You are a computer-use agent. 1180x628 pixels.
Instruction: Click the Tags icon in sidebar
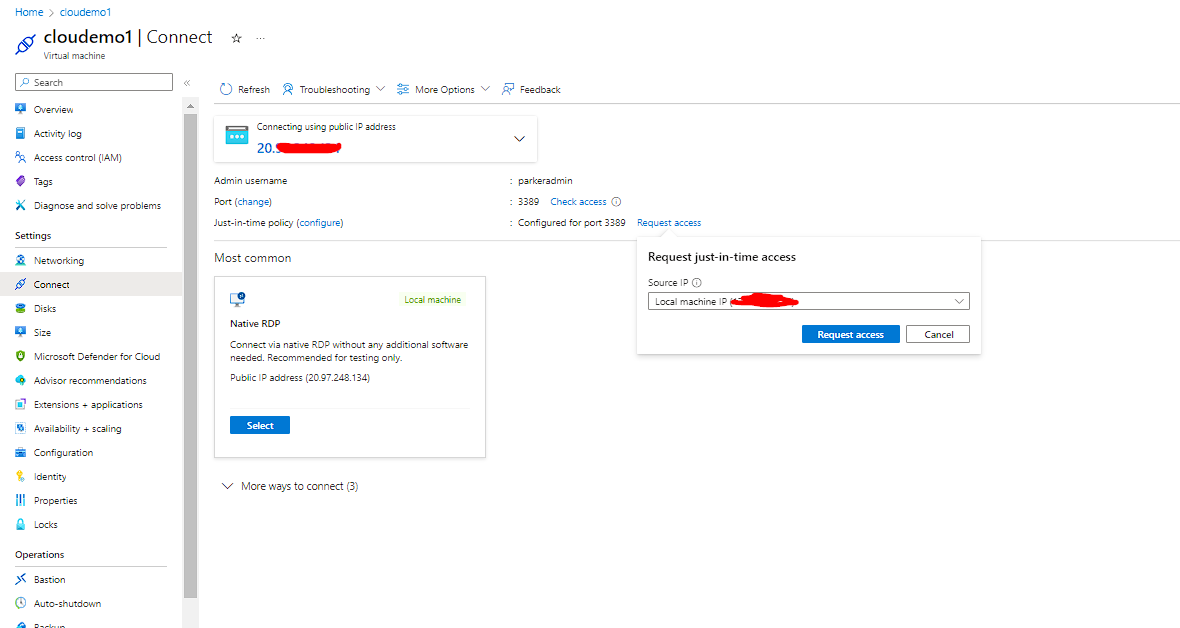[x=20, y=181]
